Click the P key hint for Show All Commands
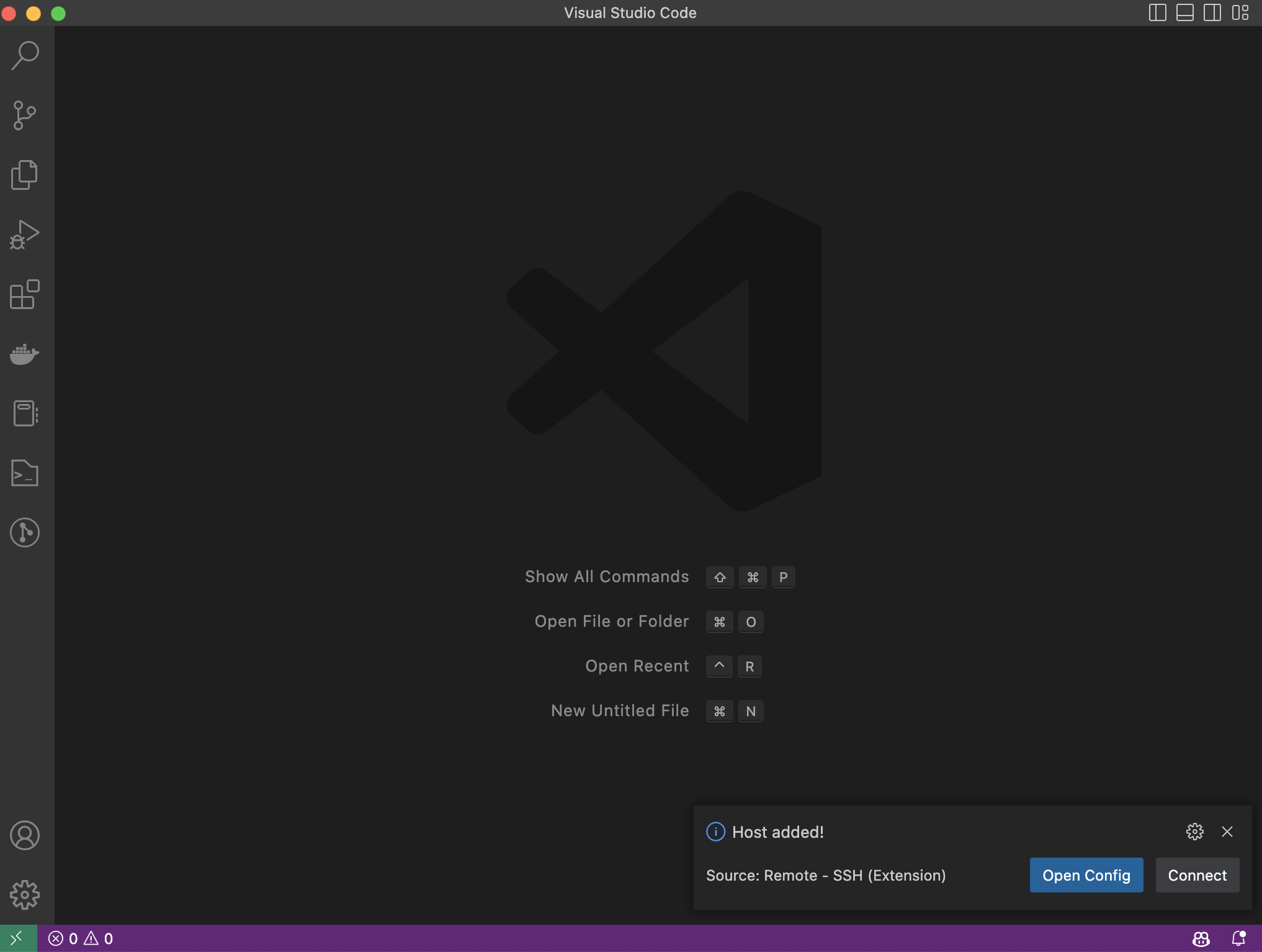Image resolution: width=1262 pixels, height=952 pixels. (784, 577)
